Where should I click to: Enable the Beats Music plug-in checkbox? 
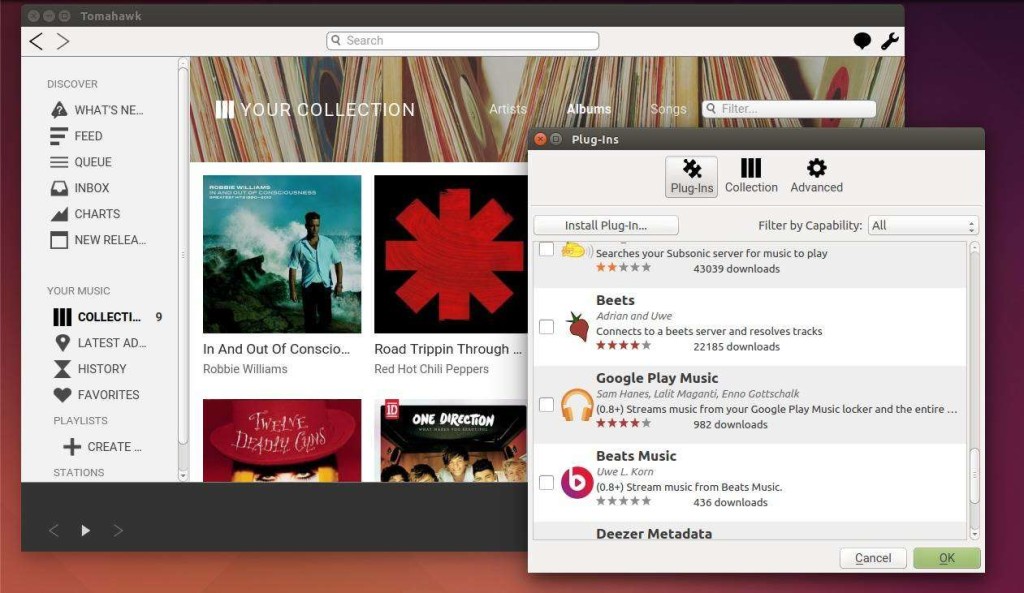(x=547, y=483)
